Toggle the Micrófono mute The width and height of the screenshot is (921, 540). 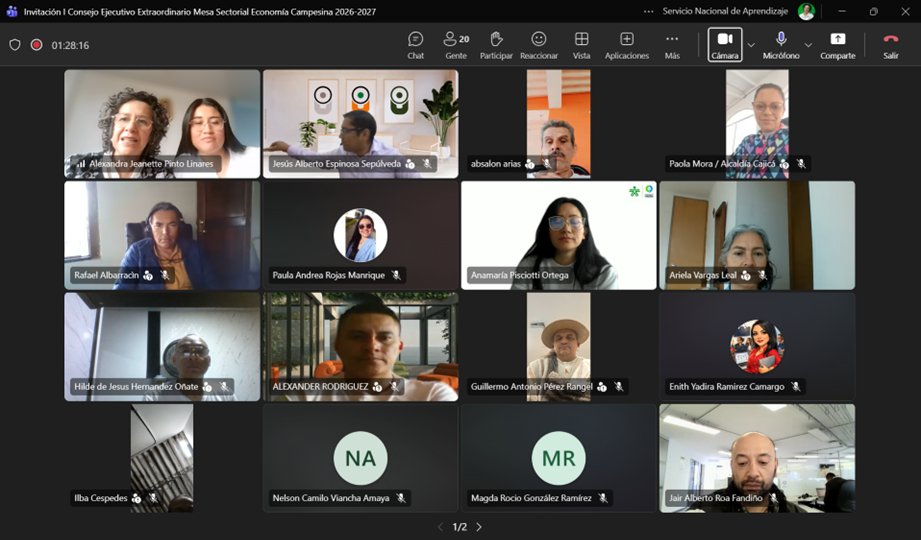click(781, 45)
